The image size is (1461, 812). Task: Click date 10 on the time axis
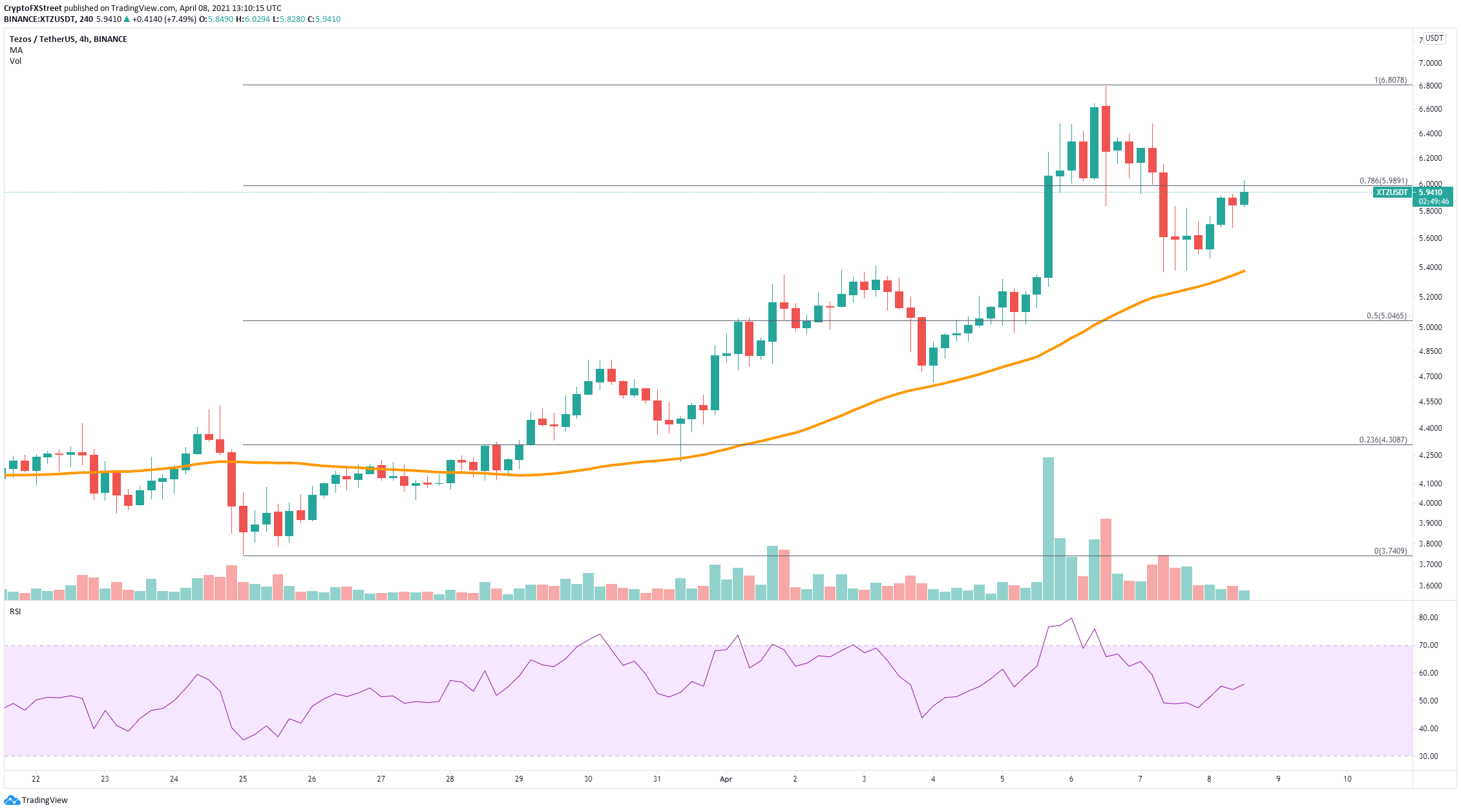tap(1347, 779)
